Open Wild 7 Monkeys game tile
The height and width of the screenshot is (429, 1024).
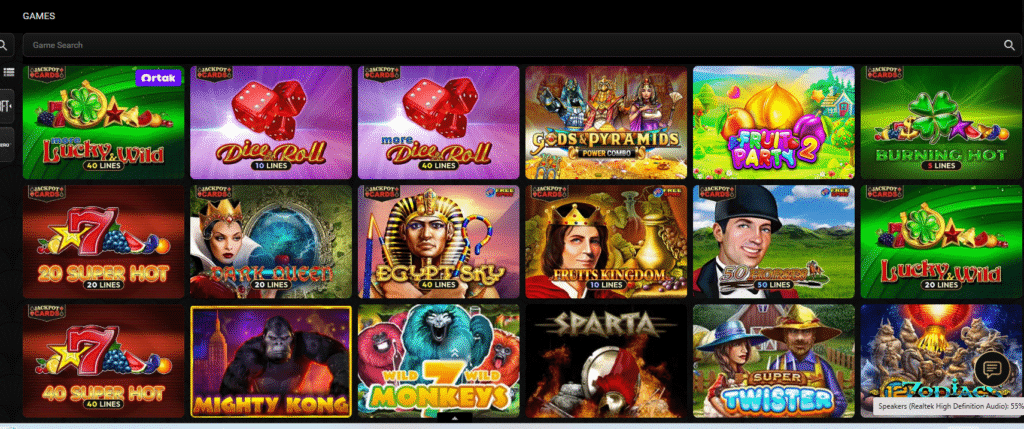click(438, 361)
